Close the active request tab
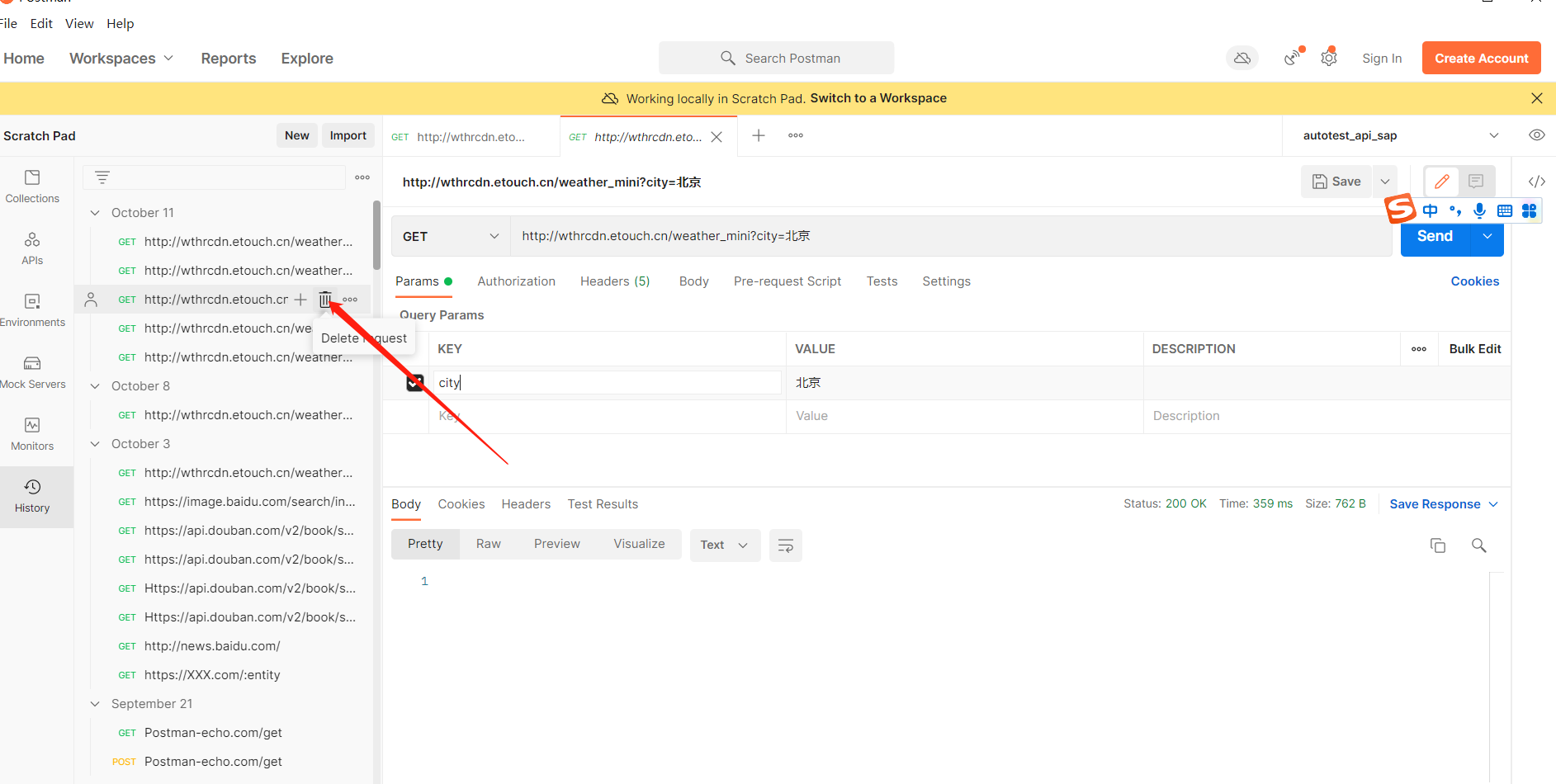 tap(717, 137)
